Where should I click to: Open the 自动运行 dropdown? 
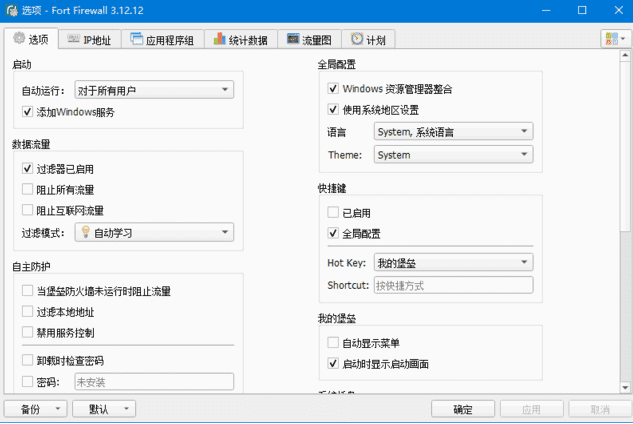click(x=154, y=90)
